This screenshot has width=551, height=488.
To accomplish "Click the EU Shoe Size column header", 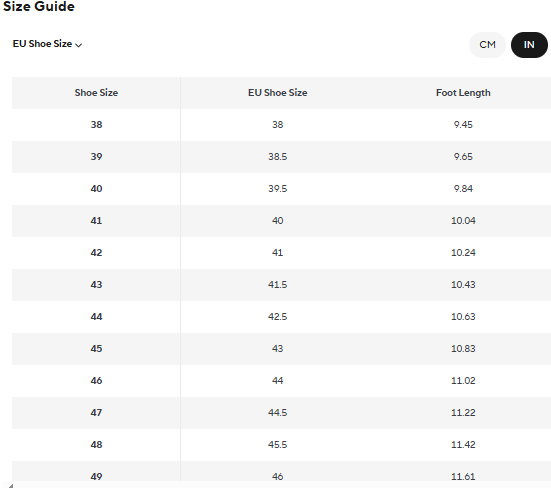I will pyautogui.click(x=277, y=93).
